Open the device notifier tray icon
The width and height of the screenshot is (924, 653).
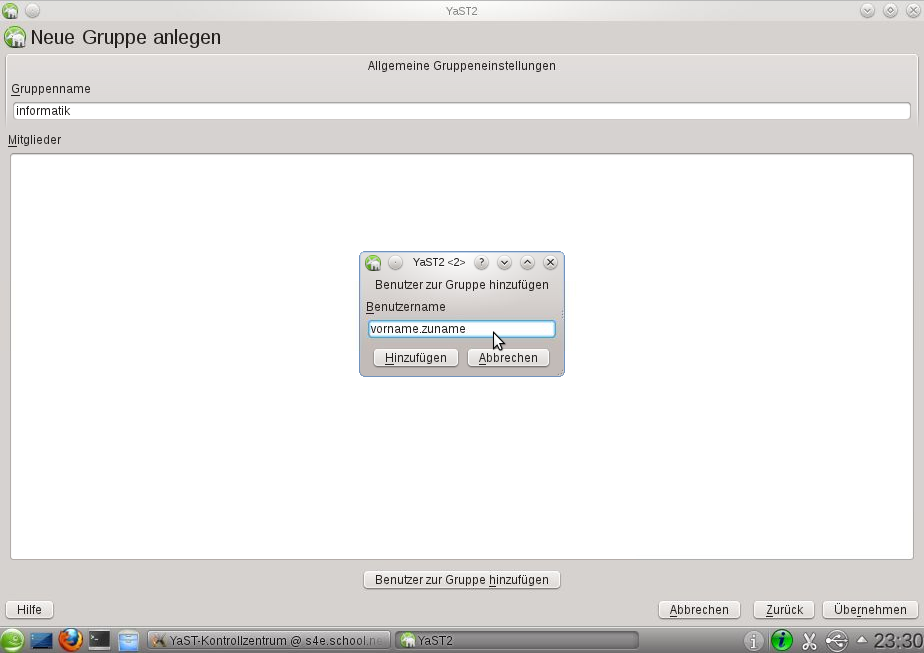[x=837, y=641]
